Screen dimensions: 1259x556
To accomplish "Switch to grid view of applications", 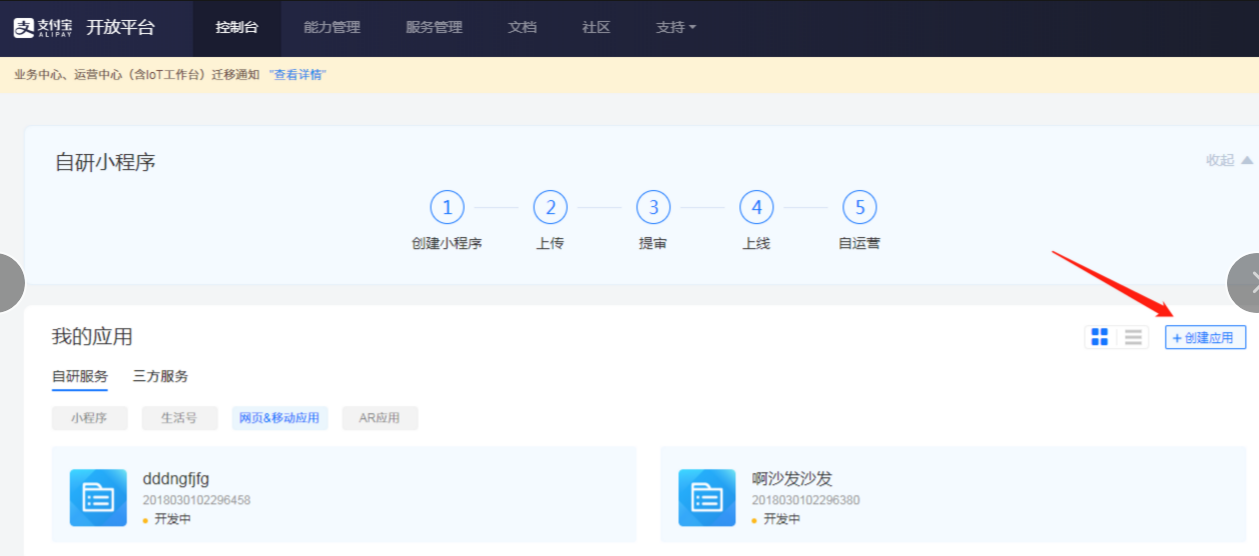I will [x=1100, y=337].
